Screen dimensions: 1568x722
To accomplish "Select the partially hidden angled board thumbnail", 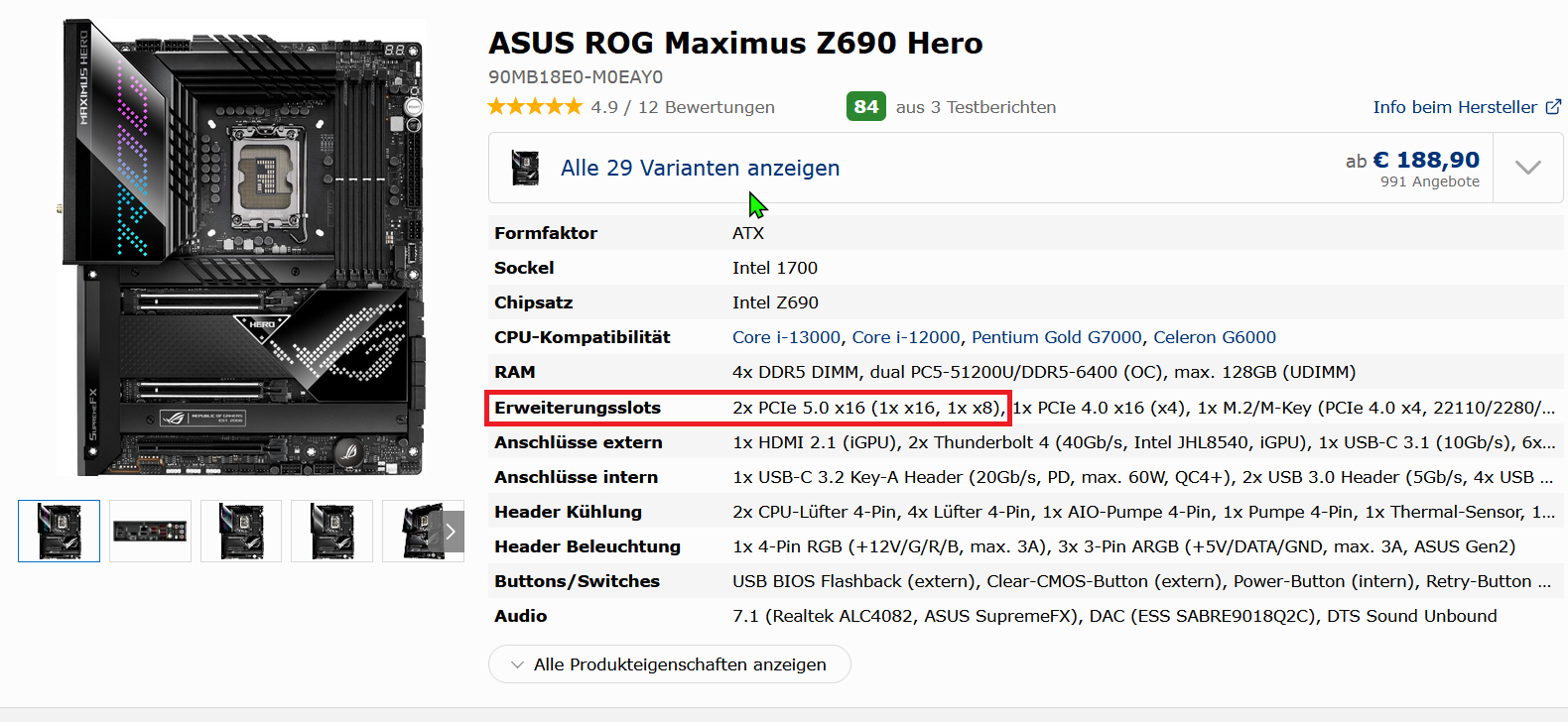I will click(417, 532).
